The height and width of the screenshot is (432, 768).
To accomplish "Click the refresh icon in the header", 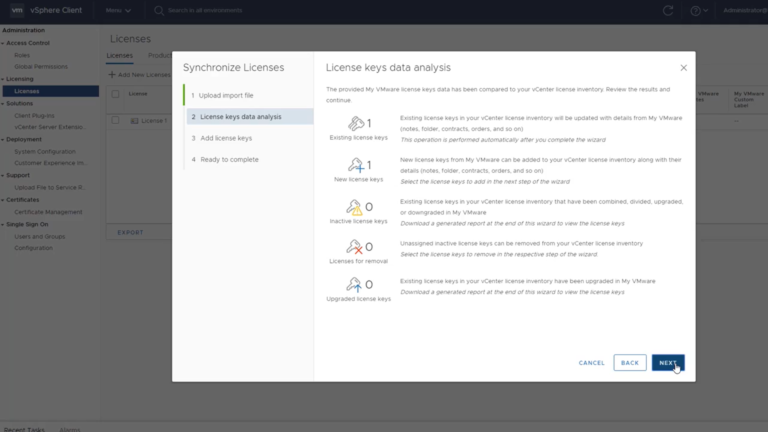I will (x=668, y=10).
